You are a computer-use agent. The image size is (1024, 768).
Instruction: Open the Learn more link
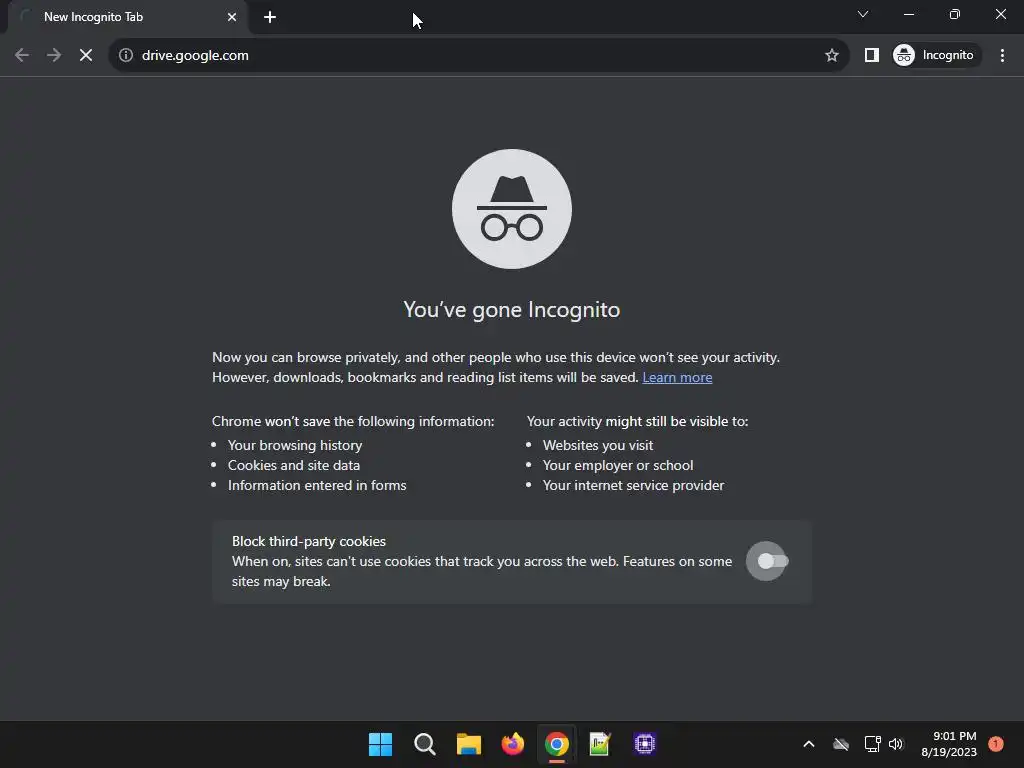point(677,377)
